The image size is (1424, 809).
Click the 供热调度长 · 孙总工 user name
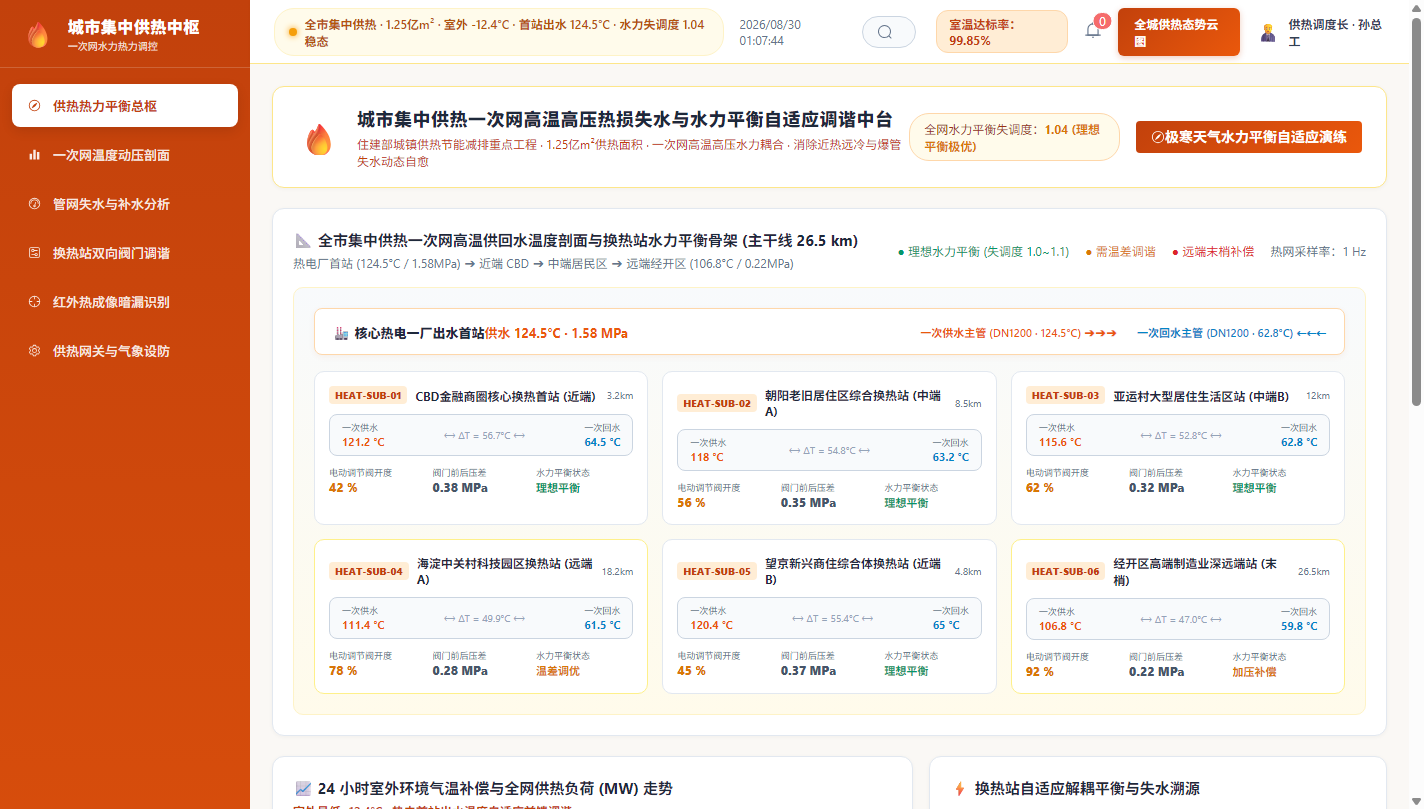[x=1335, y=32]
